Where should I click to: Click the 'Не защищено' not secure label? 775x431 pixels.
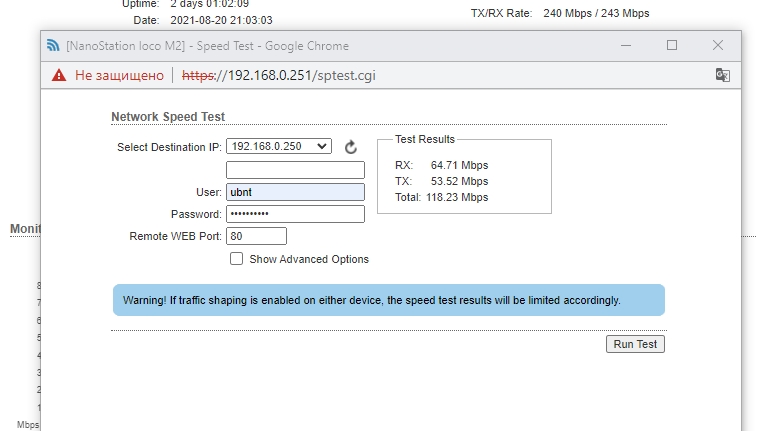[x=119, y=76]
